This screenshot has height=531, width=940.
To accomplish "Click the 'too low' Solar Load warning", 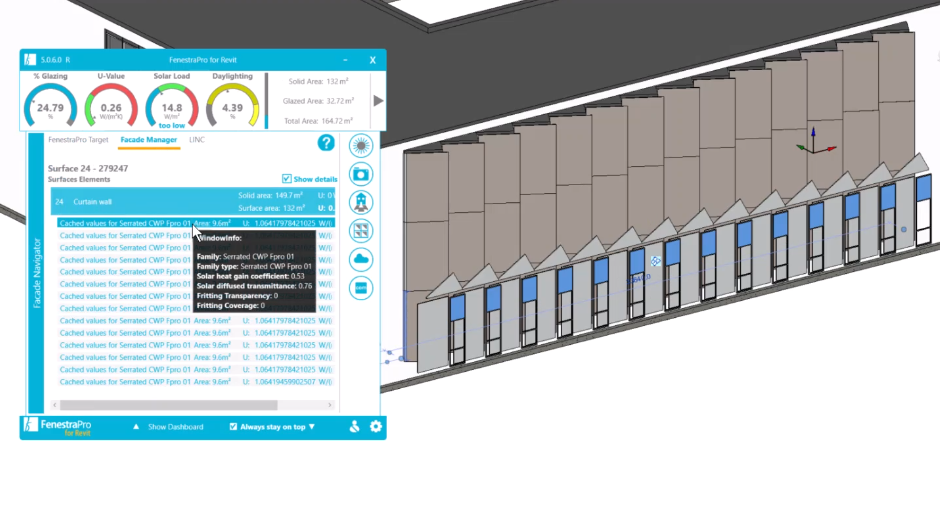I will pyautogui.click(x=171, y=126).
